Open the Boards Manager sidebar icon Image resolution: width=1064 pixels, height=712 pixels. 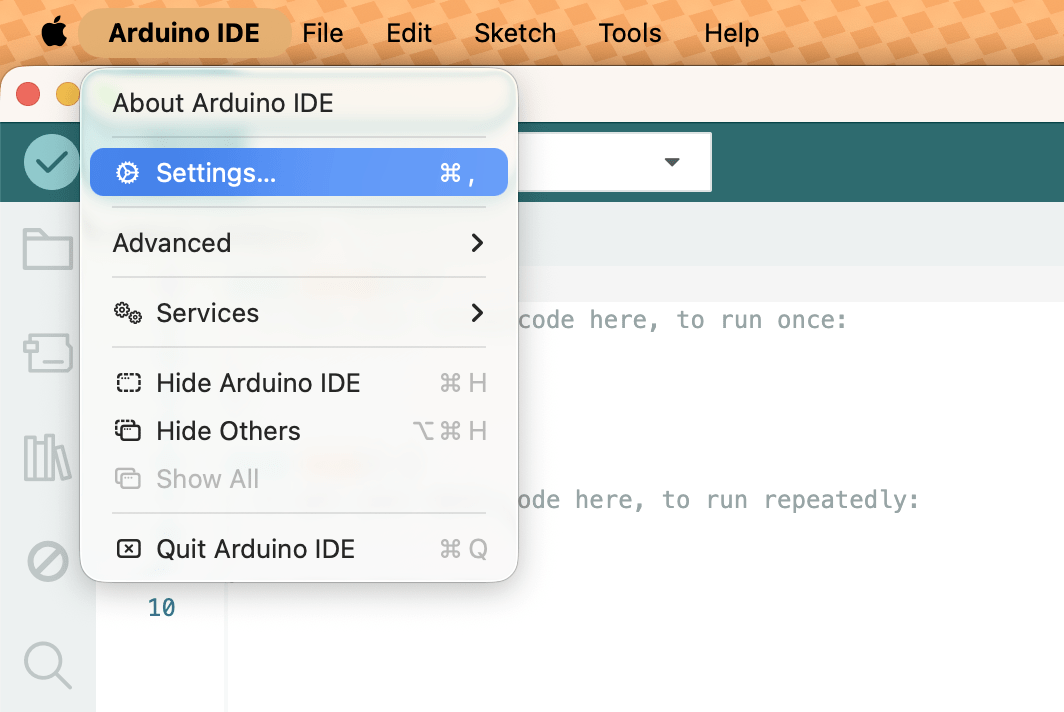pyautogui.click(x=48, y=352)
